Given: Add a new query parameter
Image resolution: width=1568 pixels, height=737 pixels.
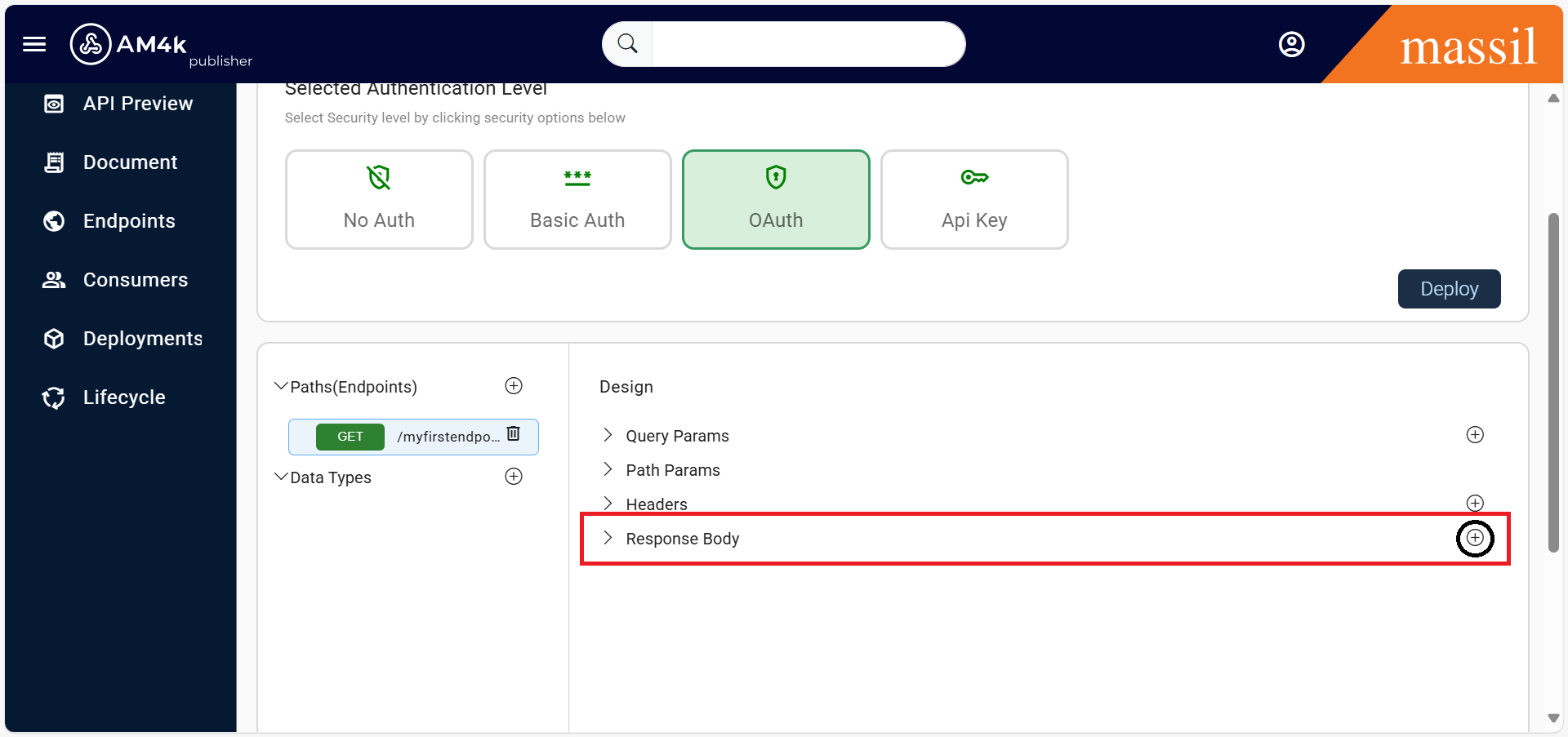Looking at the screenshot, I should (1474, 435).
